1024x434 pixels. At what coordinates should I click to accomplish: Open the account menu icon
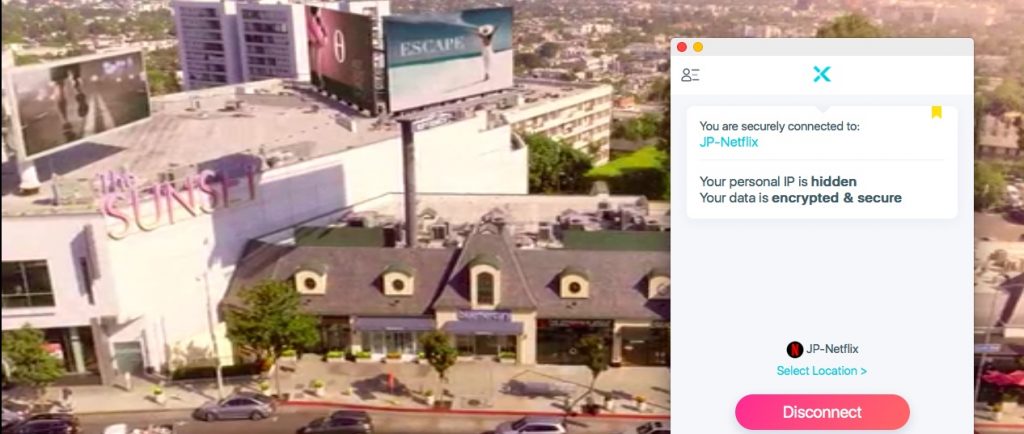pos(690,75)
